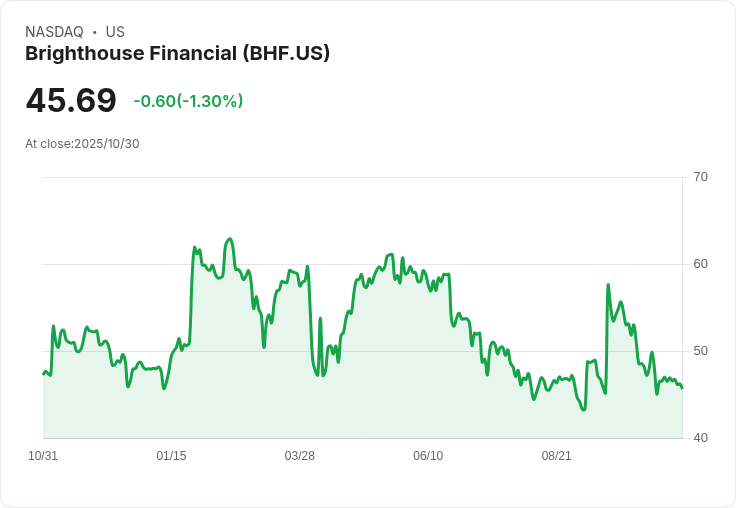Viewport: 736px width, 508px height.
Task: Choose the 06/10 date axis label
Action: coord(428,456)
